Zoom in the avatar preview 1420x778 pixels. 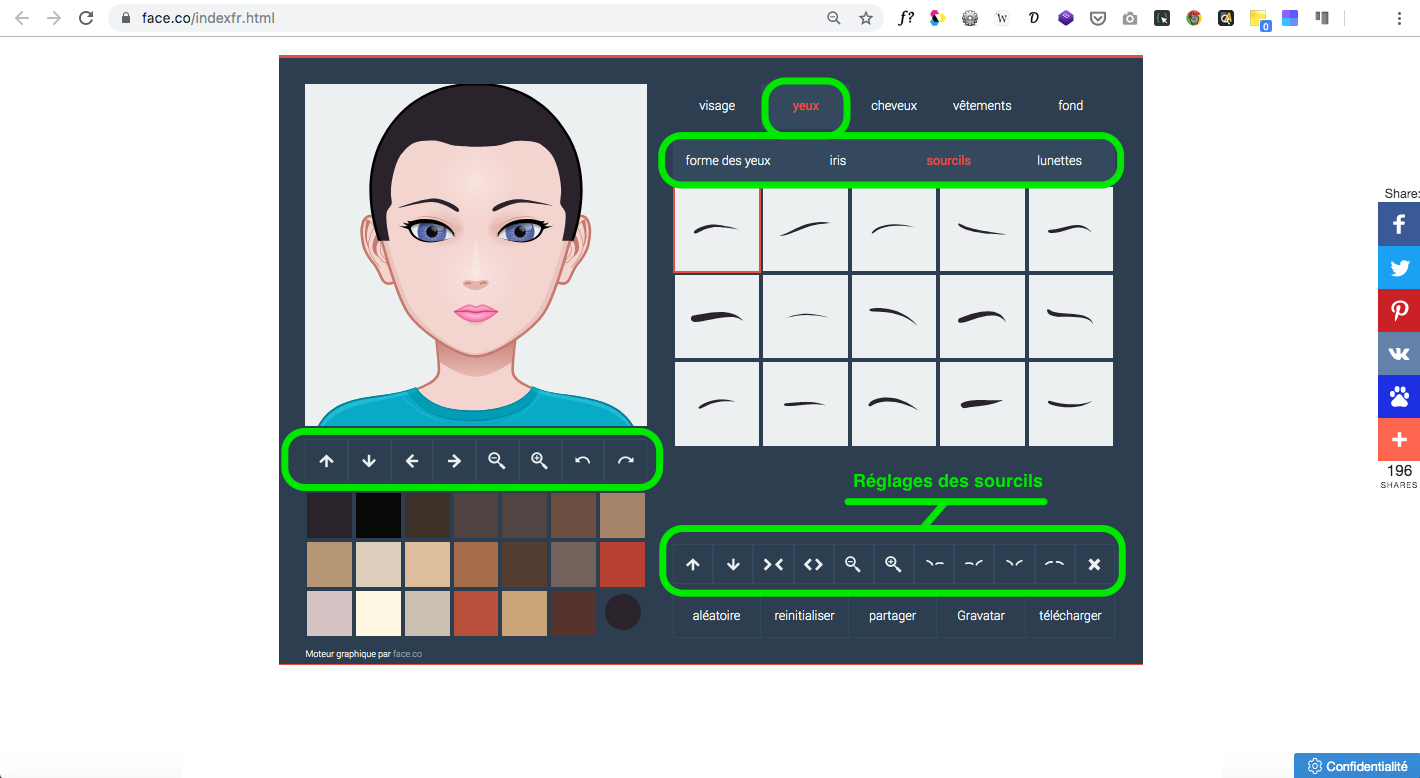coord(539,461)
